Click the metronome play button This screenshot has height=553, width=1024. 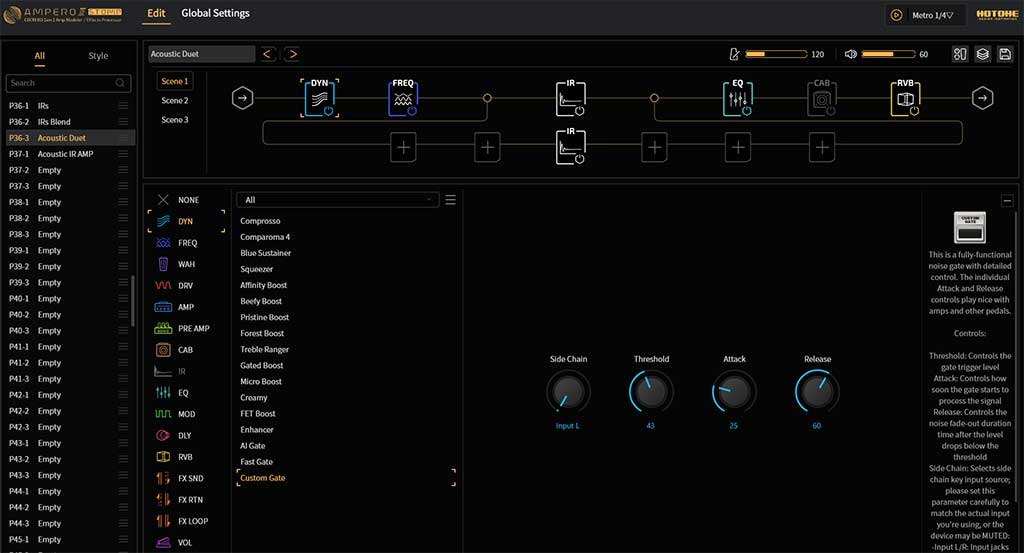click(897, 15)
